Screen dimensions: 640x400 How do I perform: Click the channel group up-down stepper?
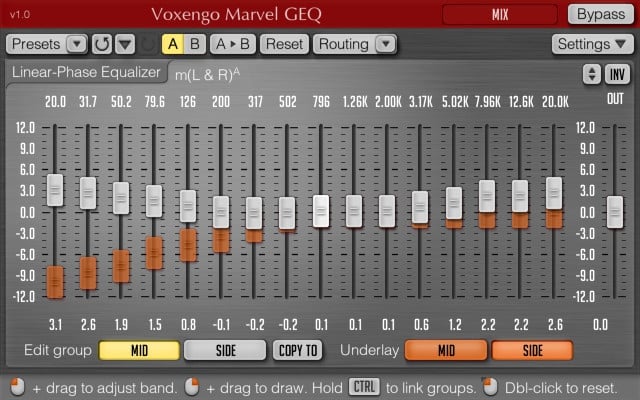coord(591,75)
